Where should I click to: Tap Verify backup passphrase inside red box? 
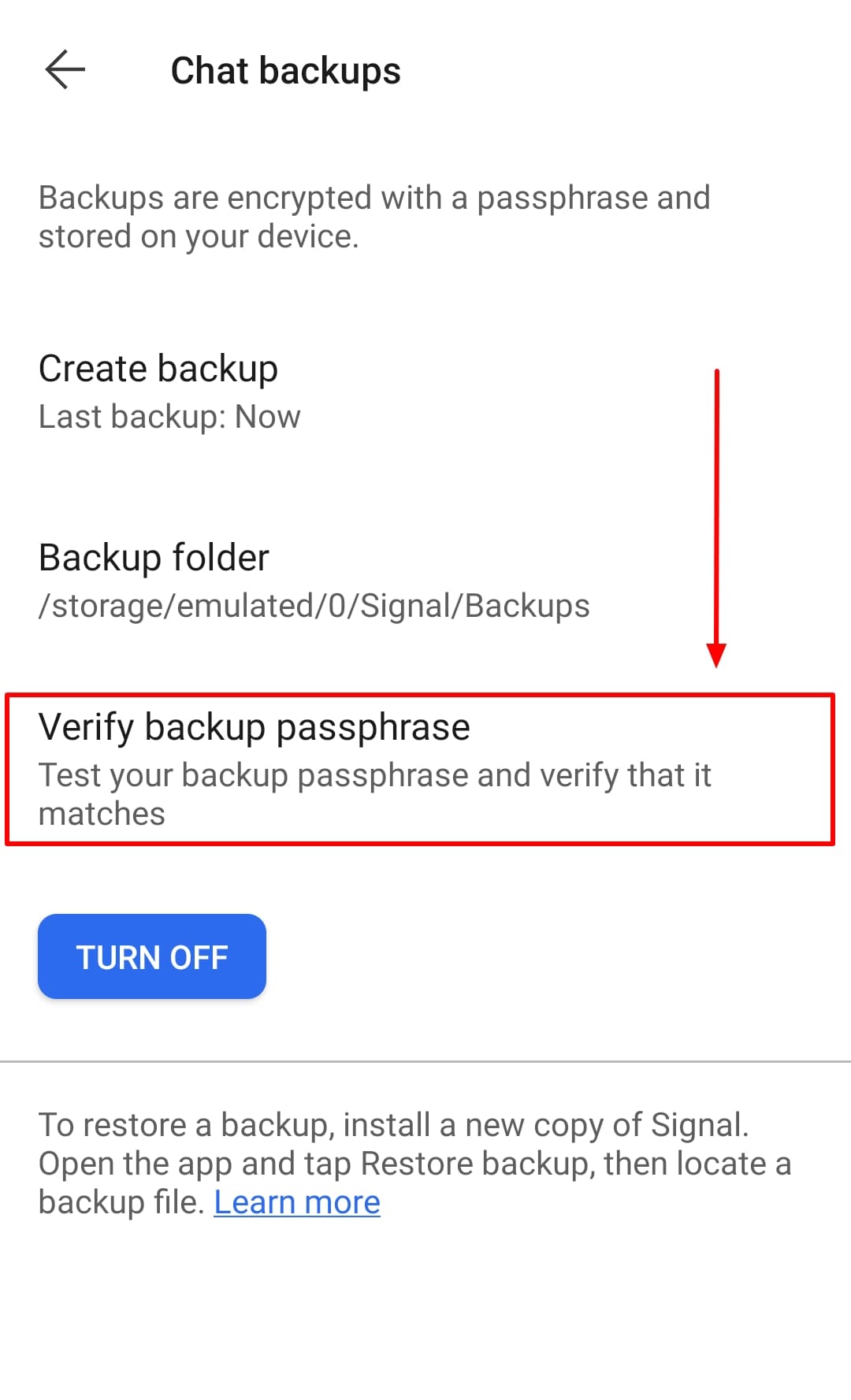point(254,726)
